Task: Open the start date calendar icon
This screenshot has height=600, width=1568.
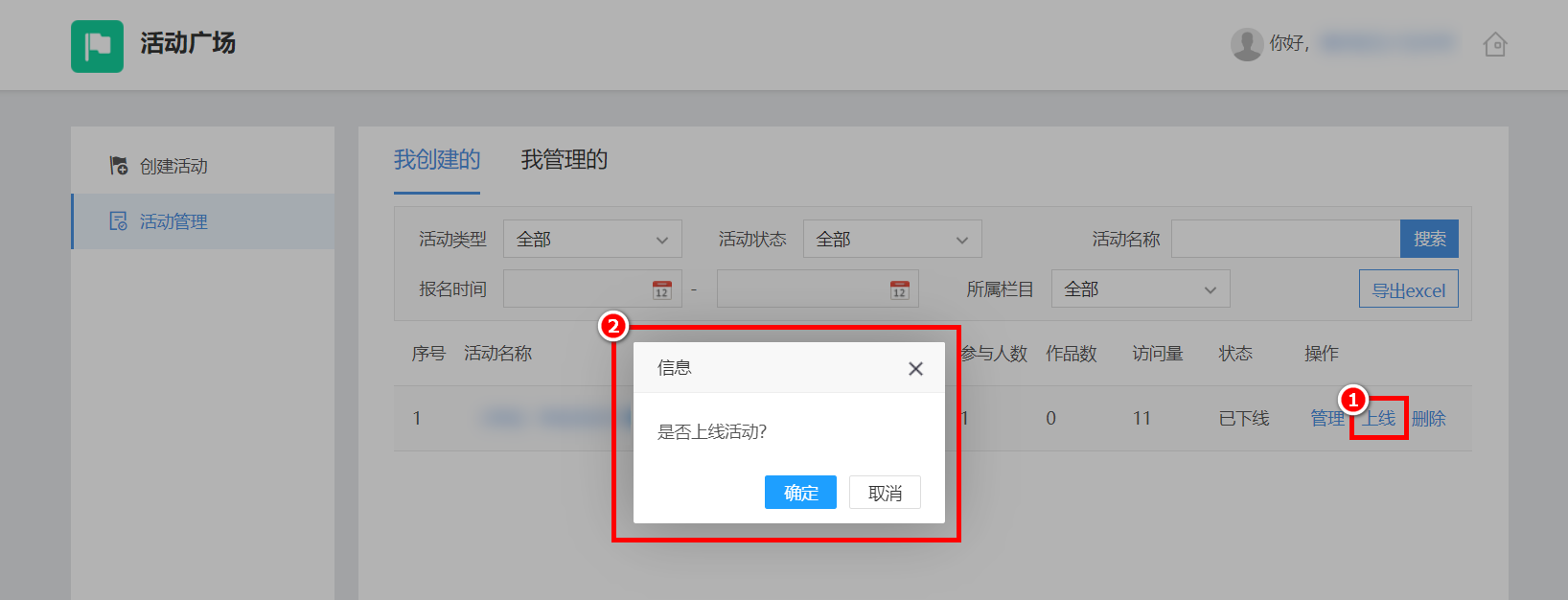Action: click(x=661, y=289)
